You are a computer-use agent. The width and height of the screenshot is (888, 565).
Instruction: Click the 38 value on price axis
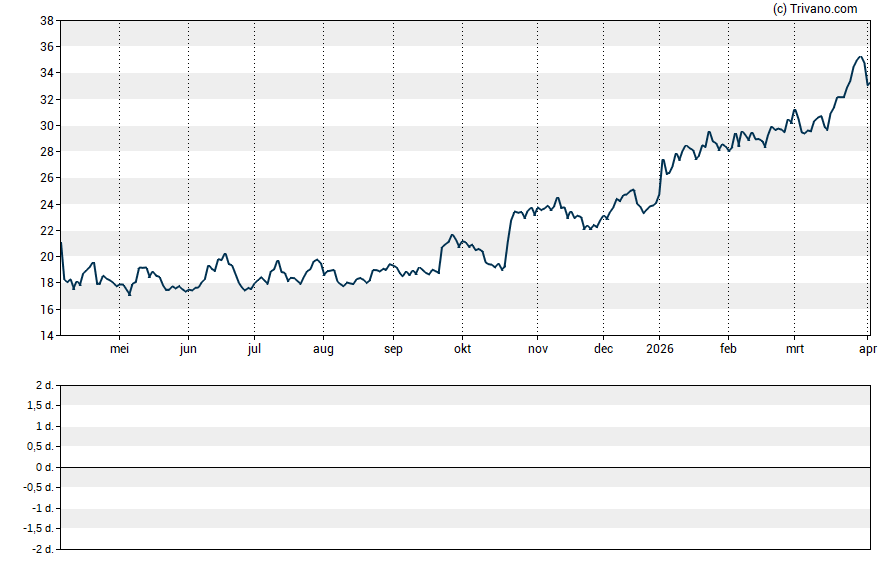point(46,21)
